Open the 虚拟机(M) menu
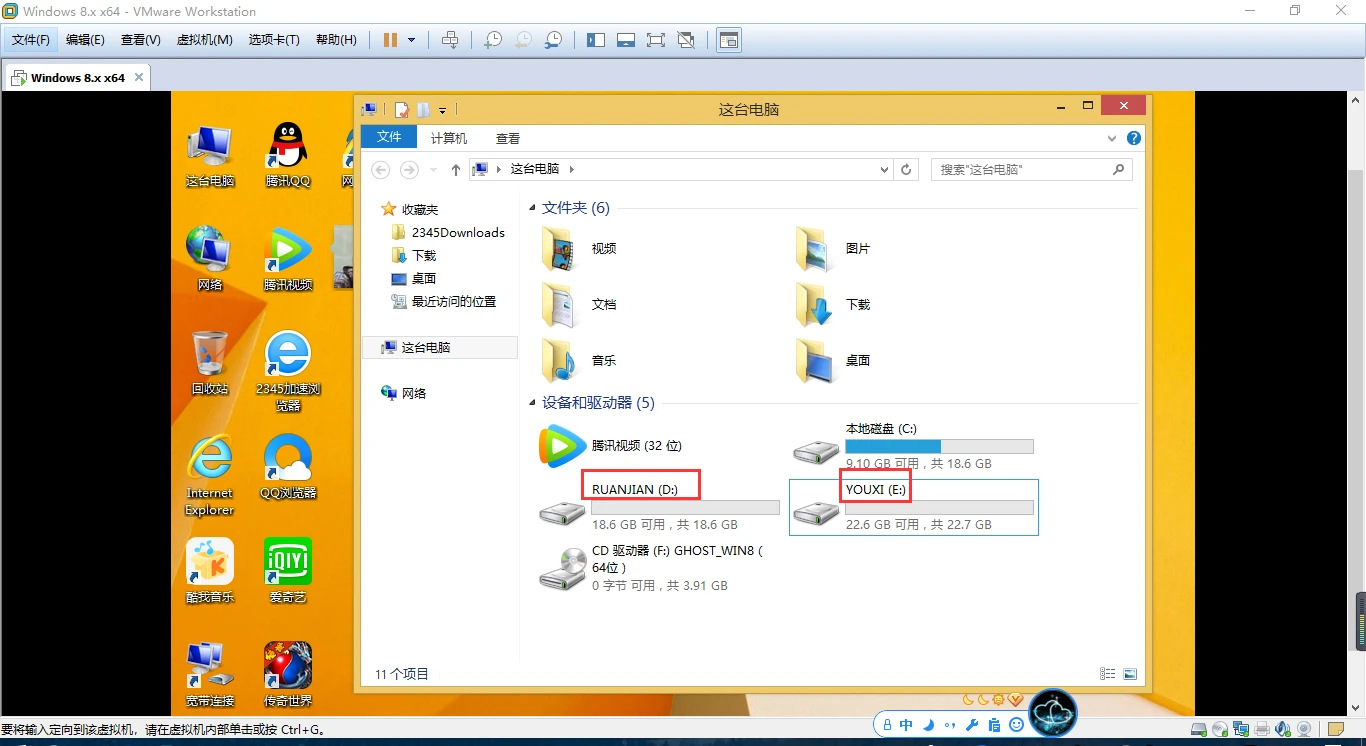 click(204, 40)
